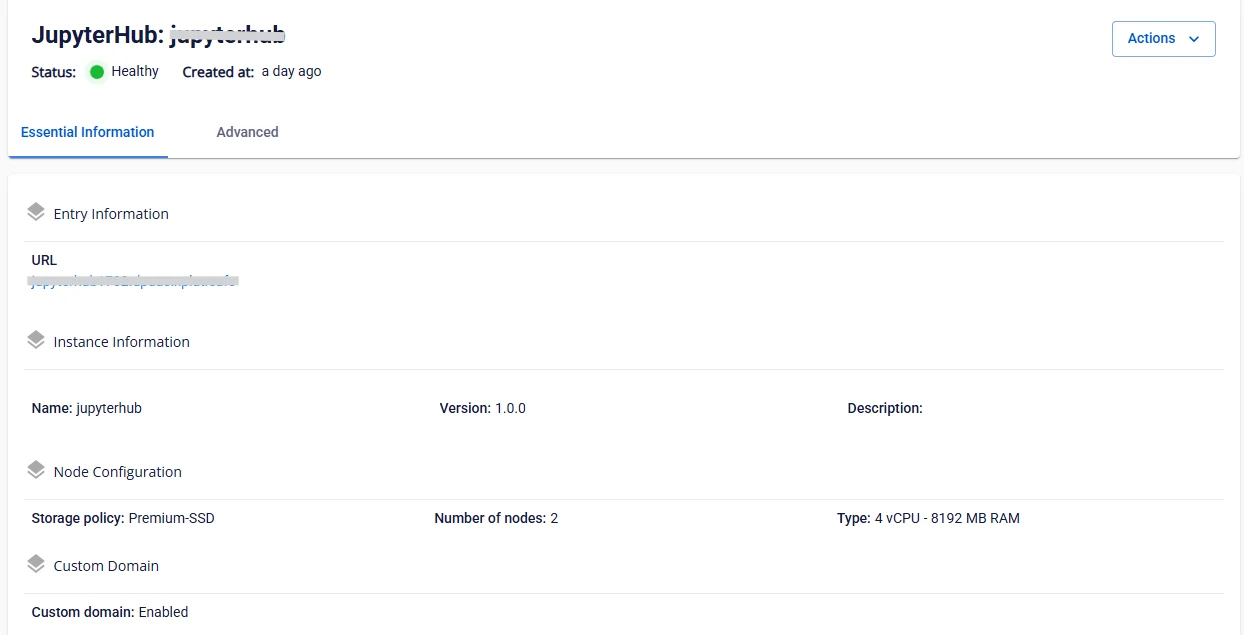This screenshot has width=1244, height=635.
Task: Click the green Healthy status indicator
Action: (97, 72)
